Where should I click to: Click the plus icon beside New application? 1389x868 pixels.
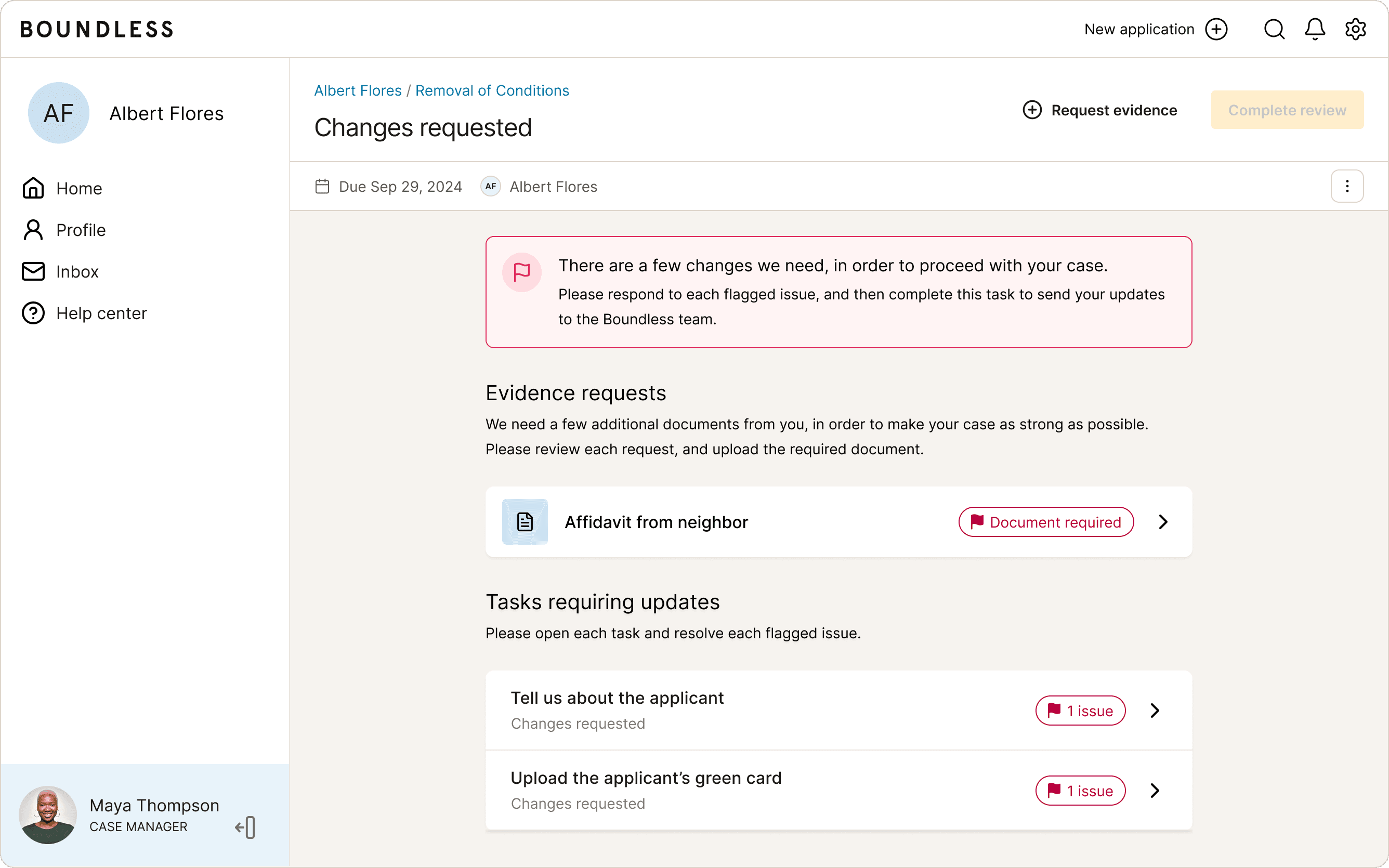(x=1216, y=29)
